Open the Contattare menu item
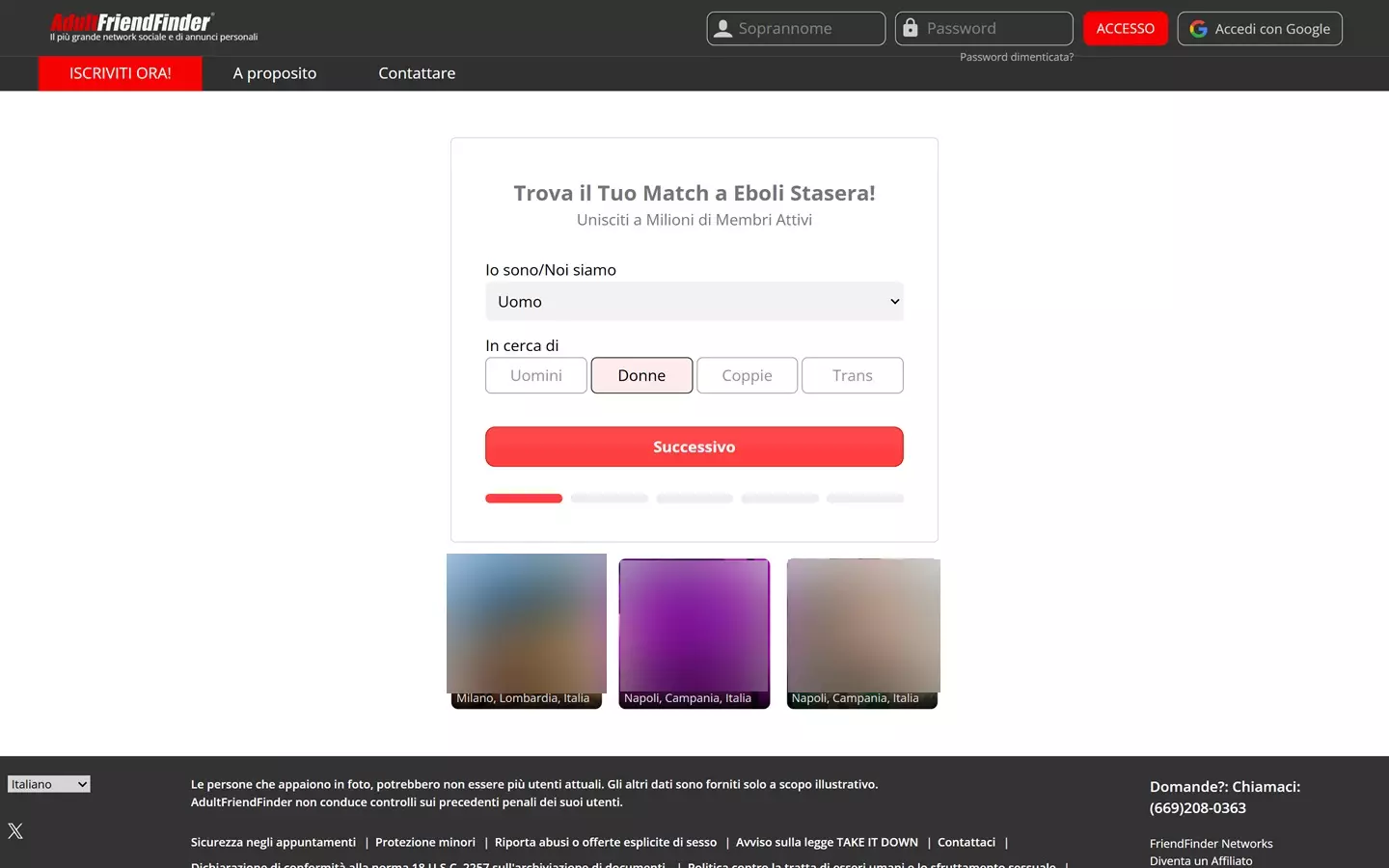Screen dimensions: 1389x868 pyautogui.click(x=417, y=73)
